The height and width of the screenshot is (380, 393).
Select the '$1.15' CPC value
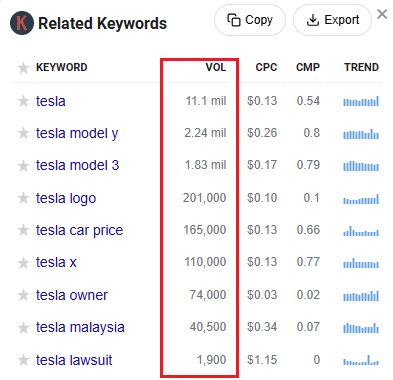(262, 360)
